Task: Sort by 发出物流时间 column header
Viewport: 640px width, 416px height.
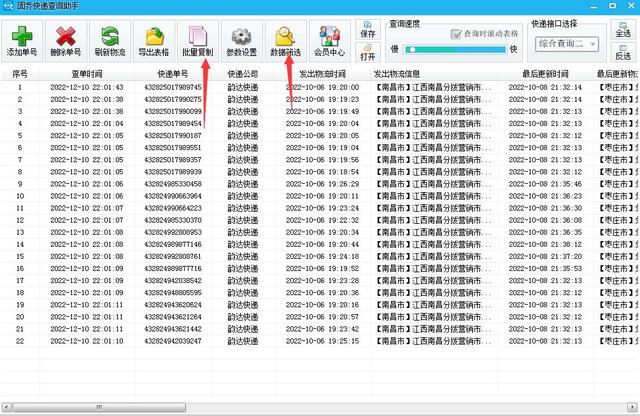Action: click(x=322, y=74)
